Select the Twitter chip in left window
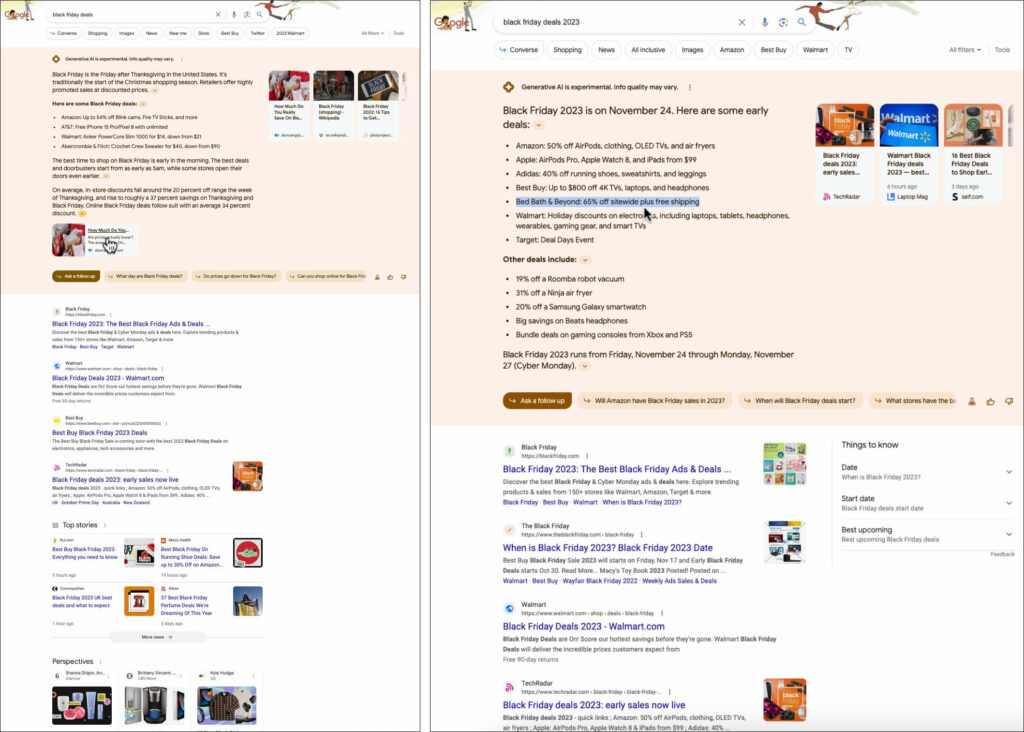This screenshot has height=732, width=1024. tap(258, 33)
